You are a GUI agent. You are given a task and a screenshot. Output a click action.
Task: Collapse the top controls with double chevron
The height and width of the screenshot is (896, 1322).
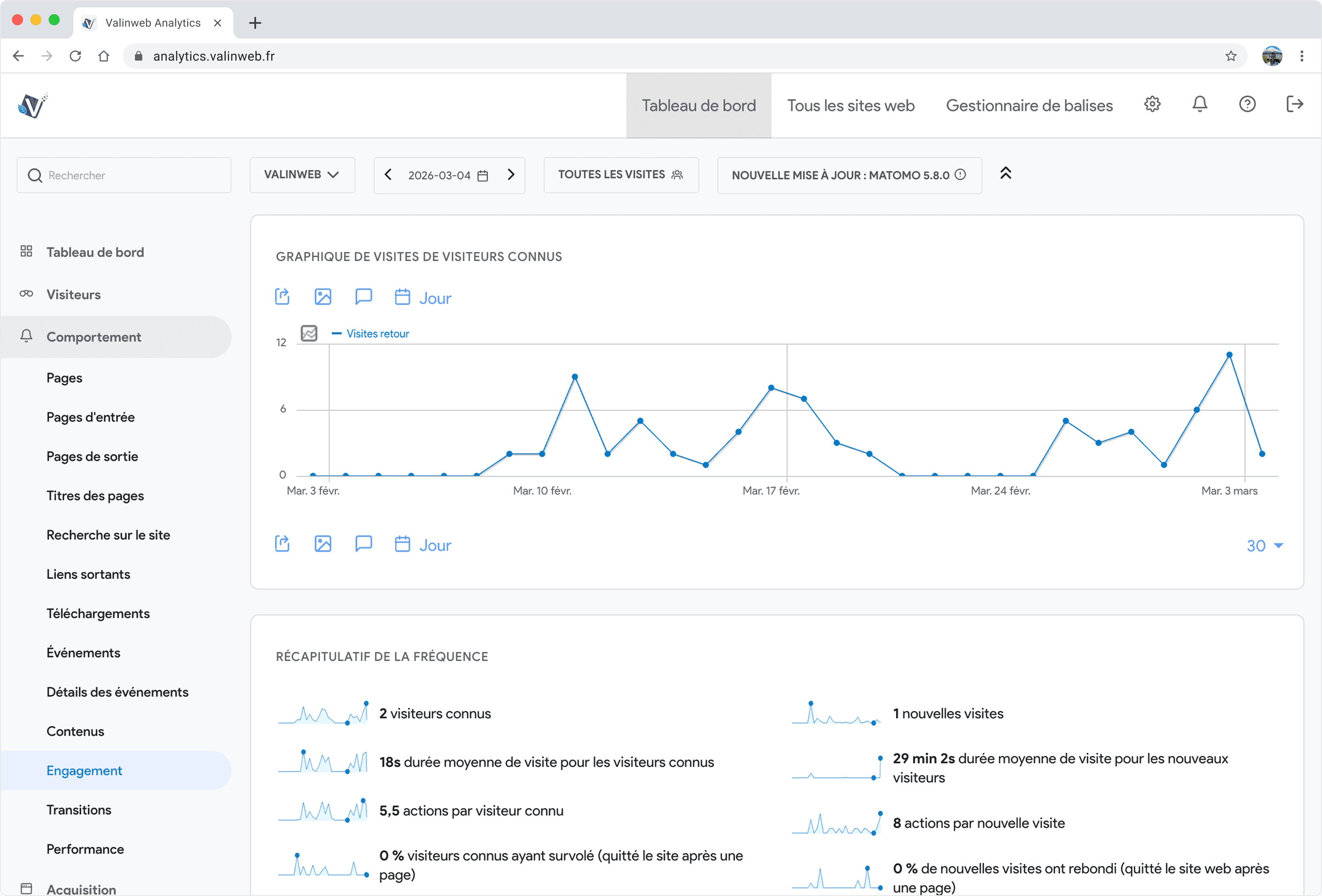pyautogui.click(x=1006, y=174)
